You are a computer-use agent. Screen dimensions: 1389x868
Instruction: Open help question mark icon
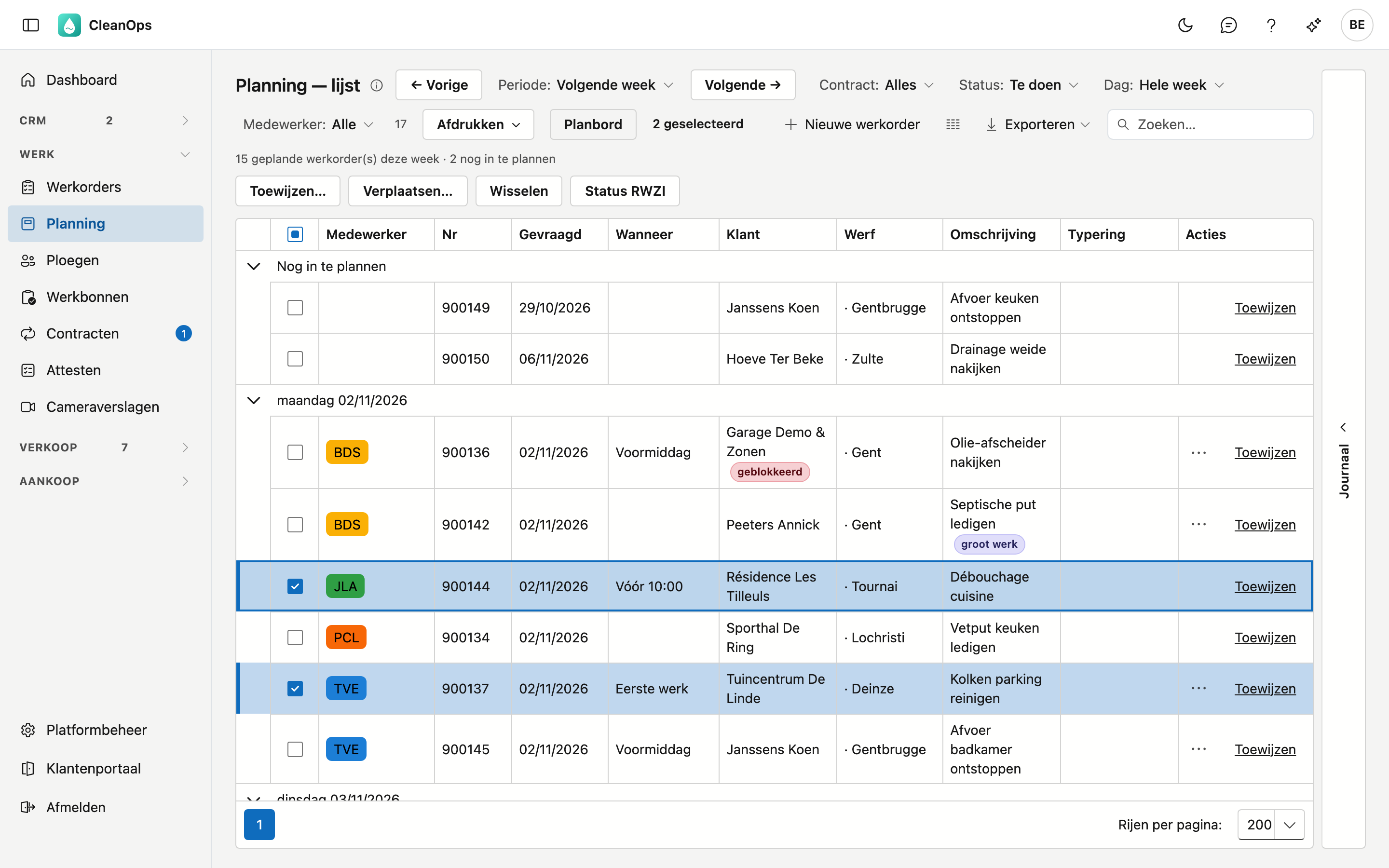1271,25
